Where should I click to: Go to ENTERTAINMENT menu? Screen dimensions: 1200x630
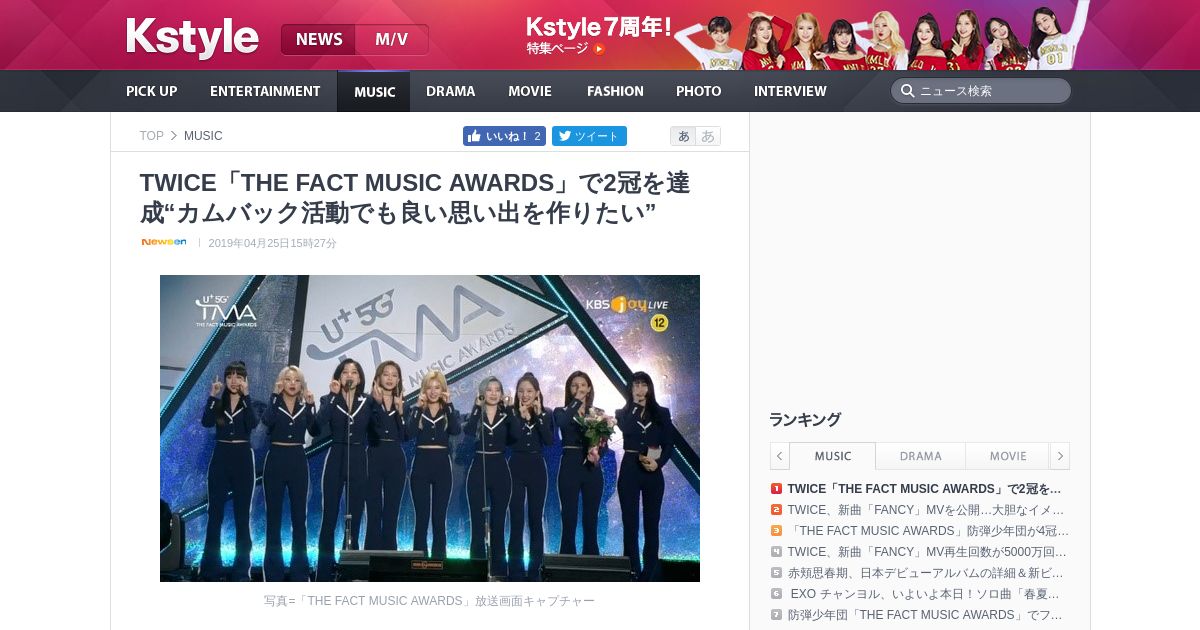pos(265,91)
